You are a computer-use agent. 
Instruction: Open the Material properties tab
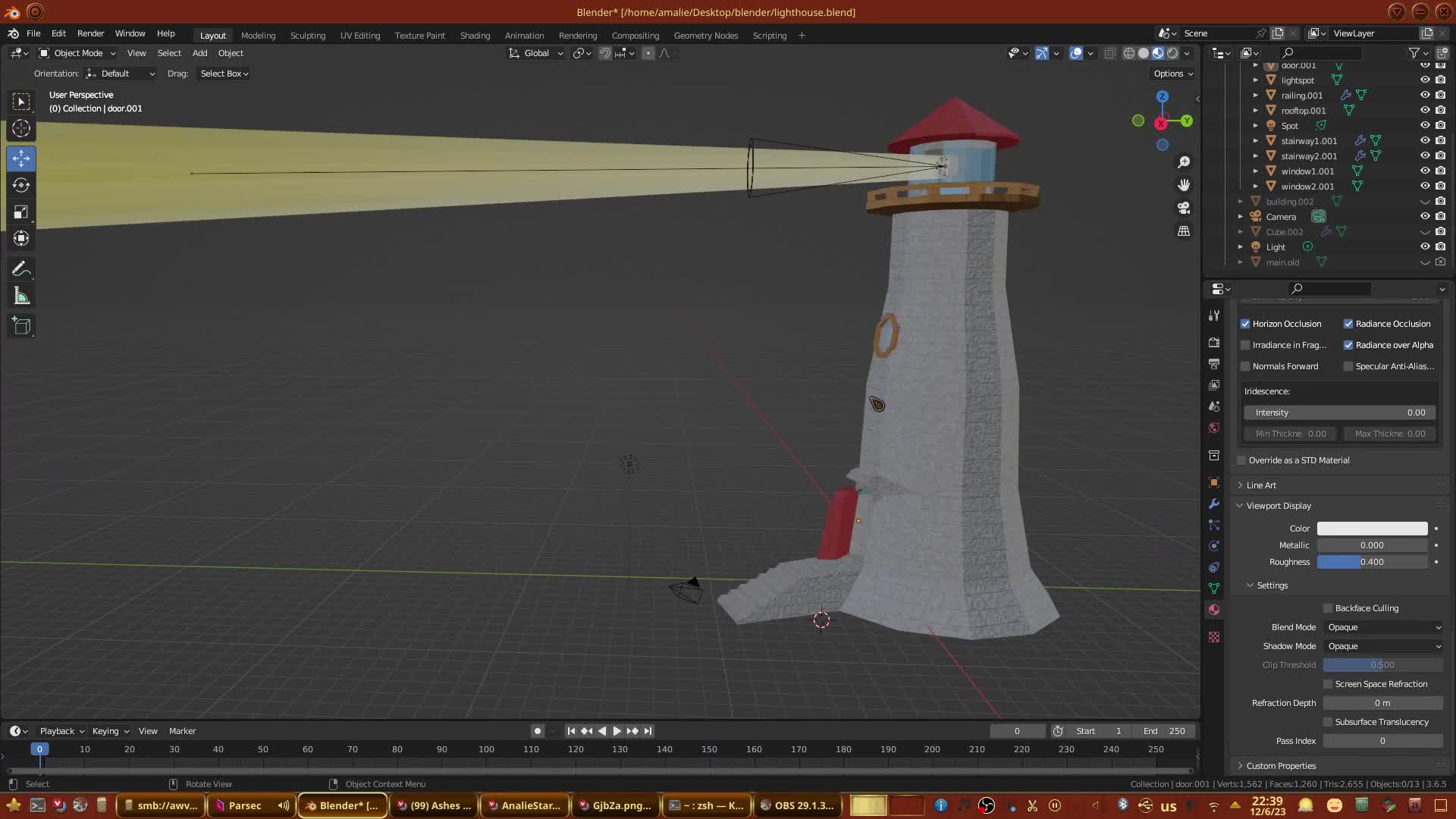click(x=1214, y=610)
